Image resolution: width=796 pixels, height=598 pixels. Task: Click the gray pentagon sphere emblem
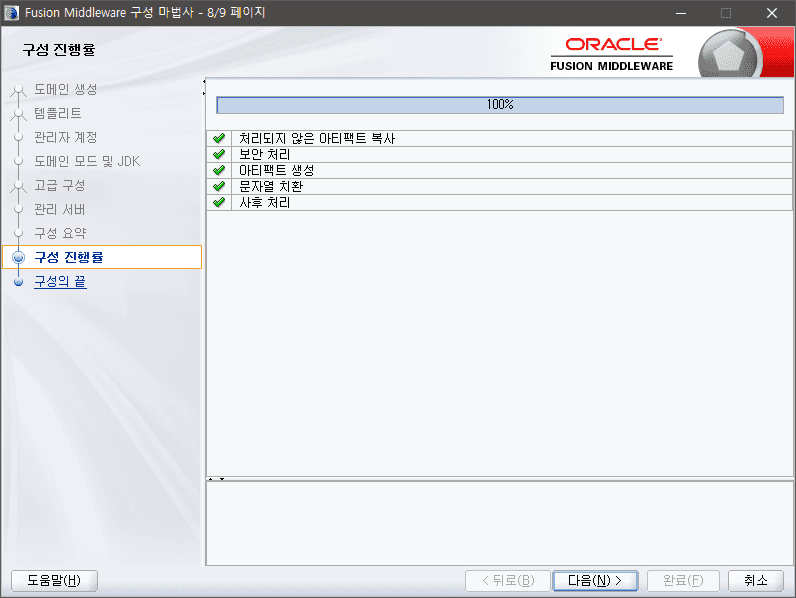coord(729,55)
